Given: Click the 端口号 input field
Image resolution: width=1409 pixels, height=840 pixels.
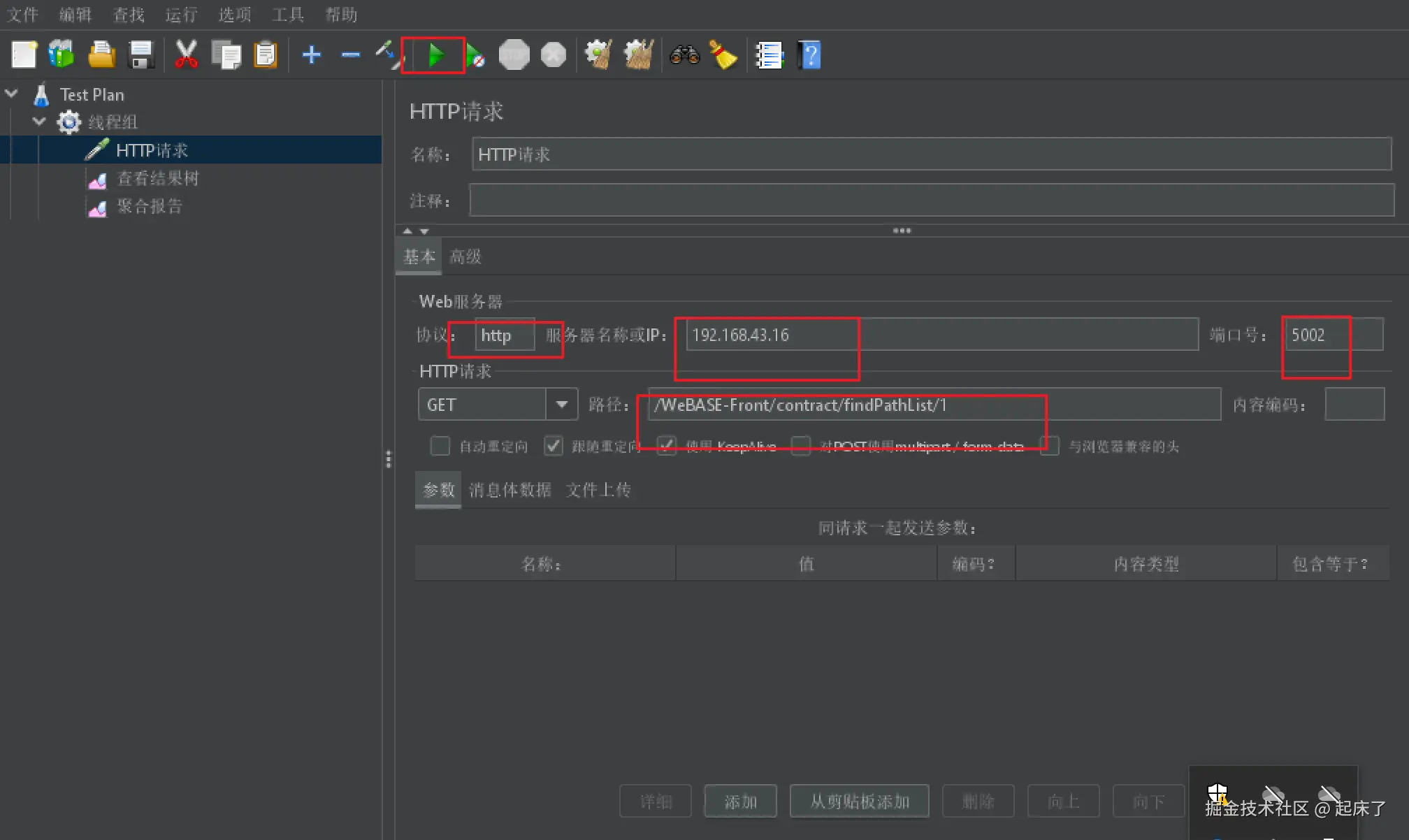Looking at the screenshot, I should 1332,335.
